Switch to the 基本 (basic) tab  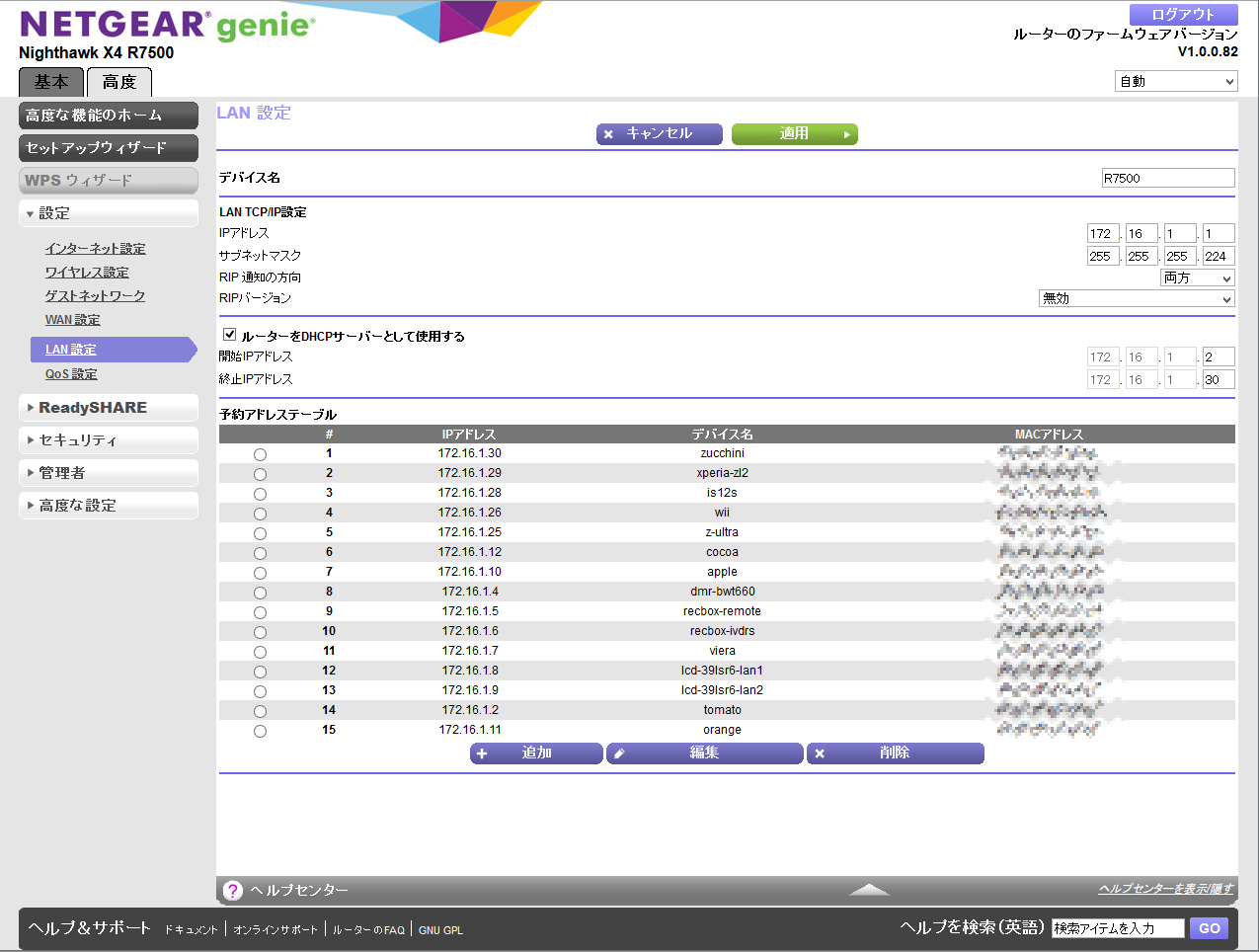(x=51, y=82)
